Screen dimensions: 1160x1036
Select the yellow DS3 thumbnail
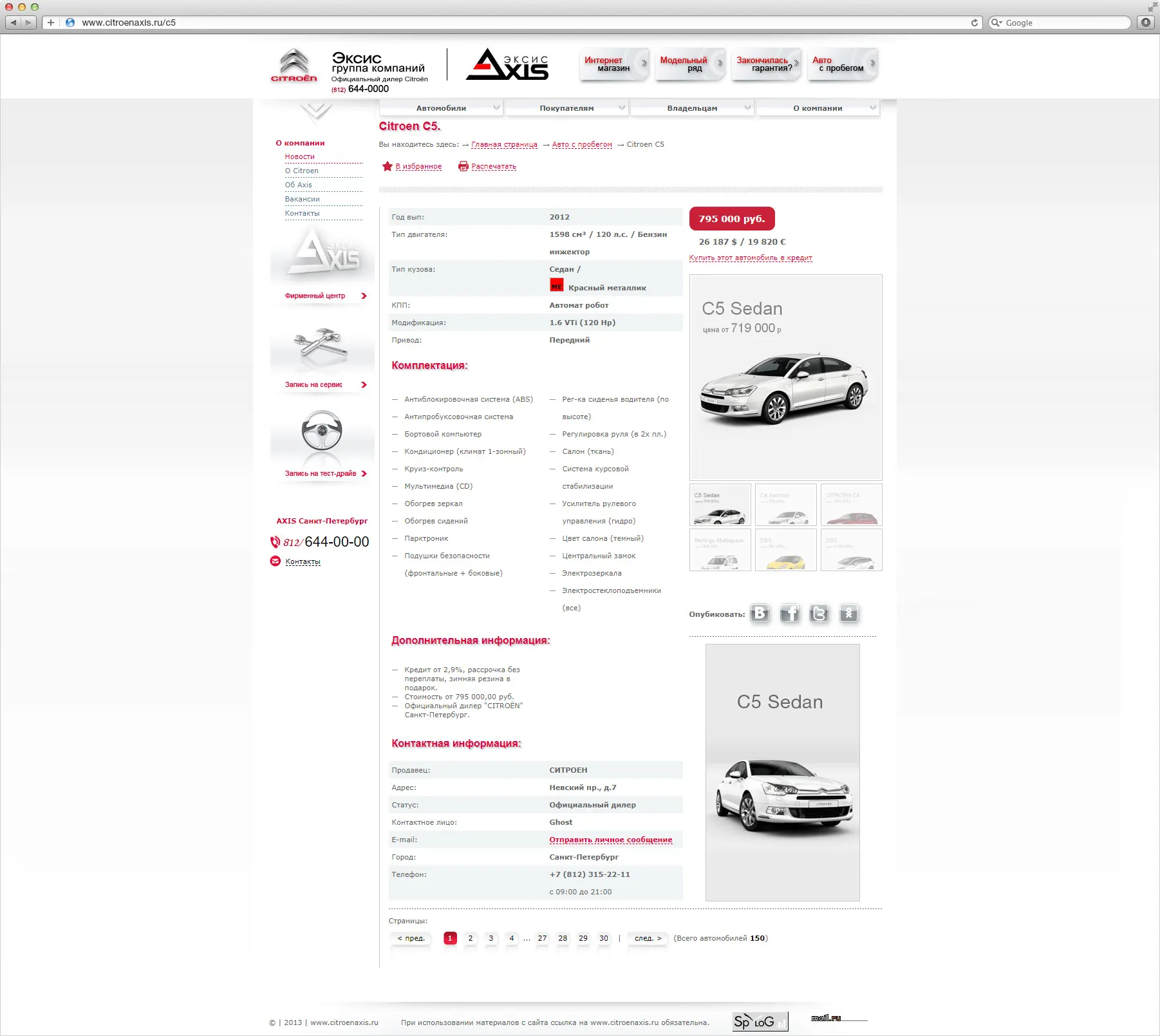pos(786,550)
